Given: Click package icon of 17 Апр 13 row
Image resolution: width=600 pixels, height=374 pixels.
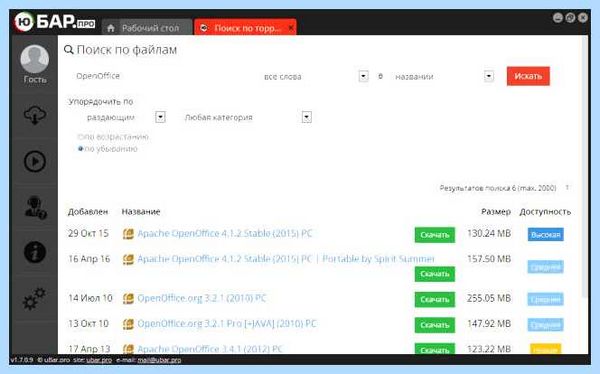Looking at the screenshot, I should (x=128, y=349).
